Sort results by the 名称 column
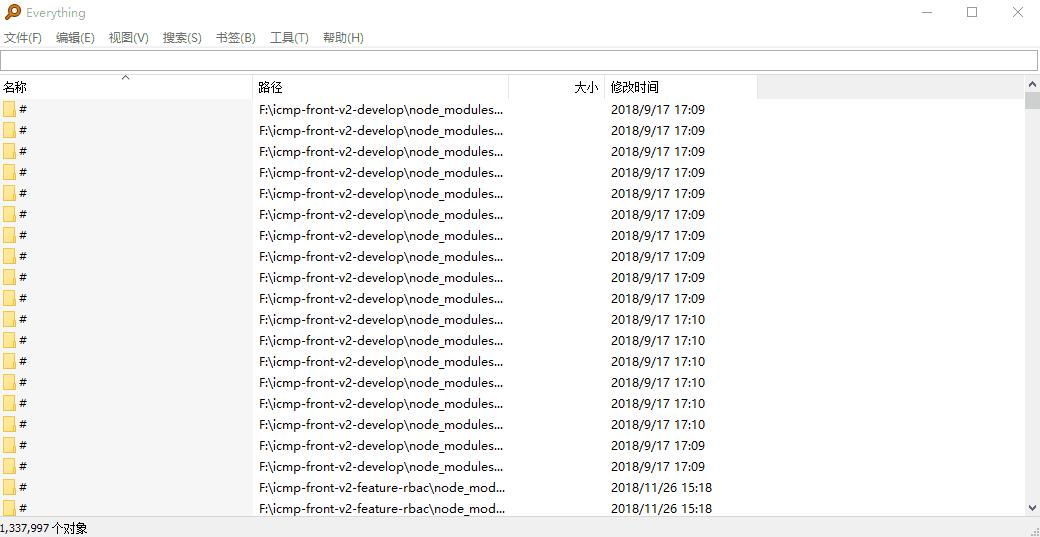Viewport: 1040px width, 537px height. [x=126, y=87]
